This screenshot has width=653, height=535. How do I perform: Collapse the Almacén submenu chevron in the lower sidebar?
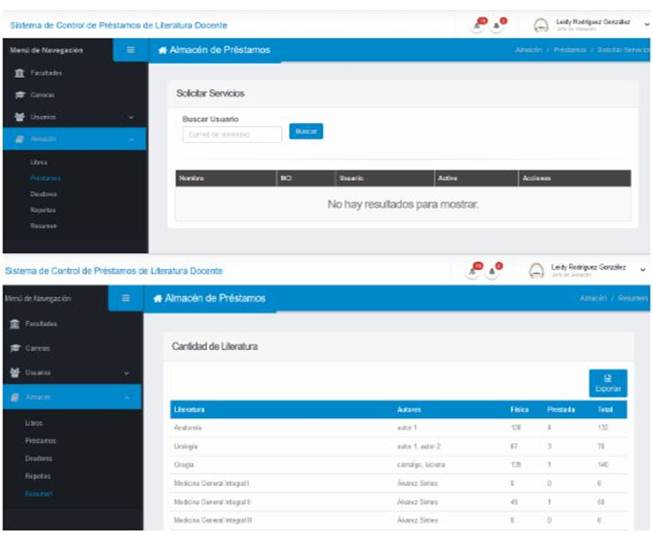126,397
